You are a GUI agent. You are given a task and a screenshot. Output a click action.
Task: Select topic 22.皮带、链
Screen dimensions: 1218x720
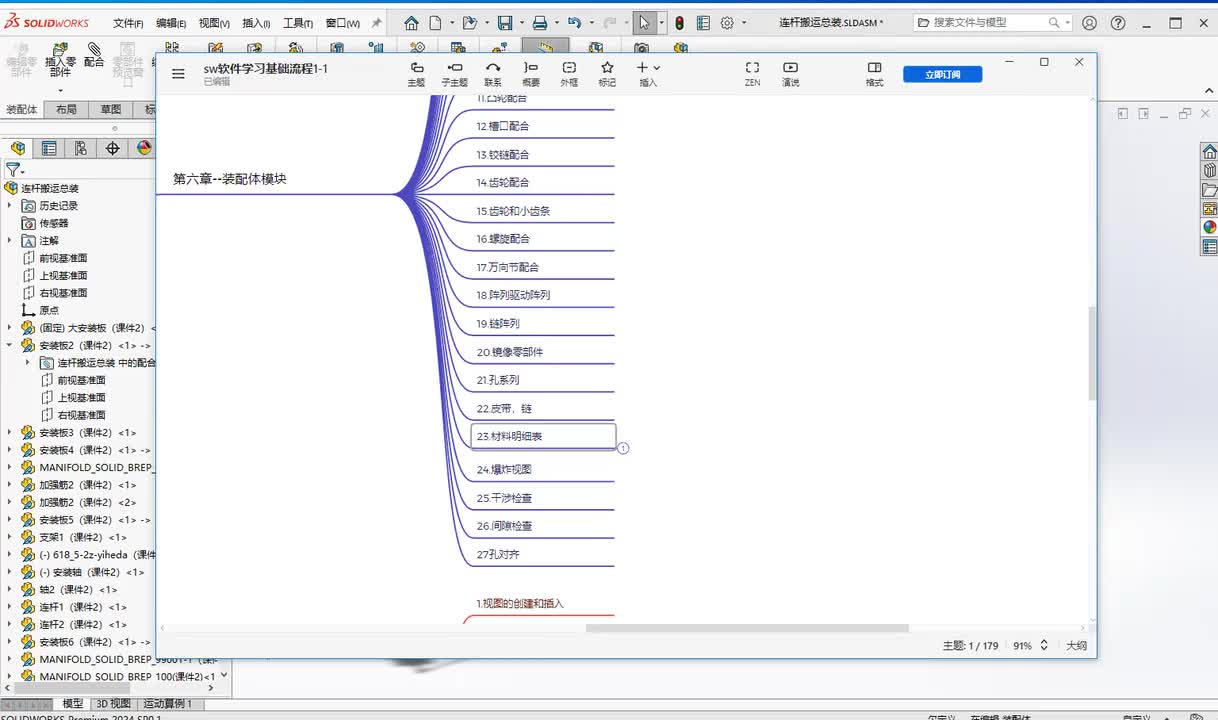click(x=504, y=408)
